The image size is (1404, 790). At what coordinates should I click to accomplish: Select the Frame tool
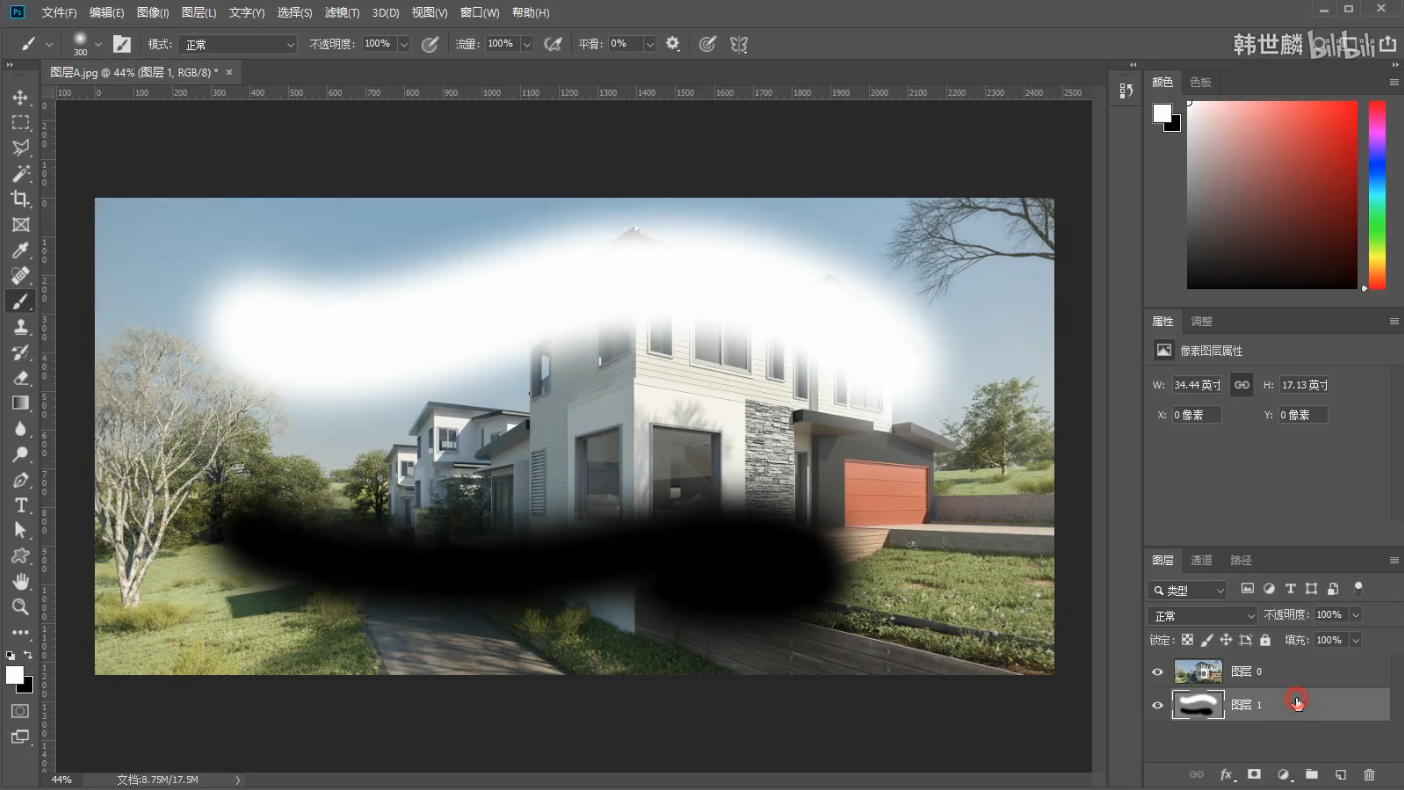[x=20, y=225]
